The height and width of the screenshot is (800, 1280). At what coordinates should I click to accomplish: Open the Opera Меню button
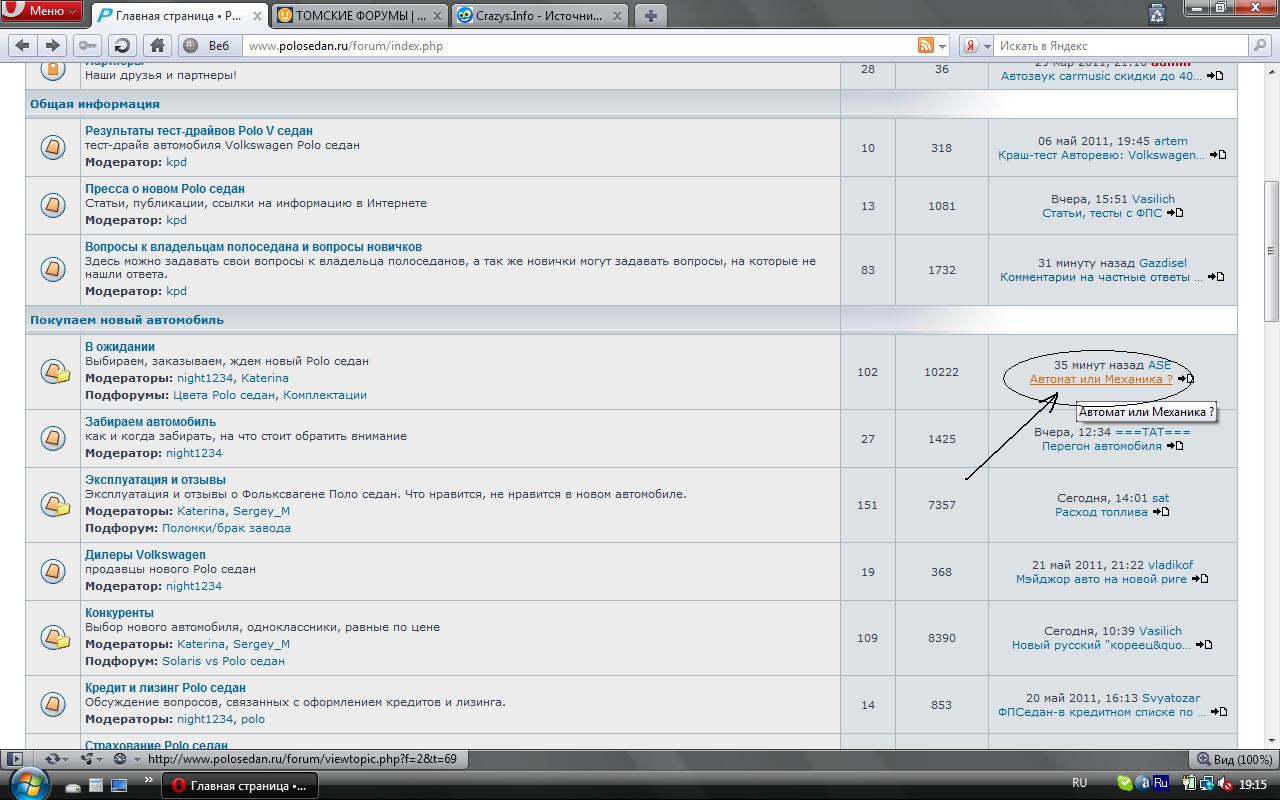point(41,11)
